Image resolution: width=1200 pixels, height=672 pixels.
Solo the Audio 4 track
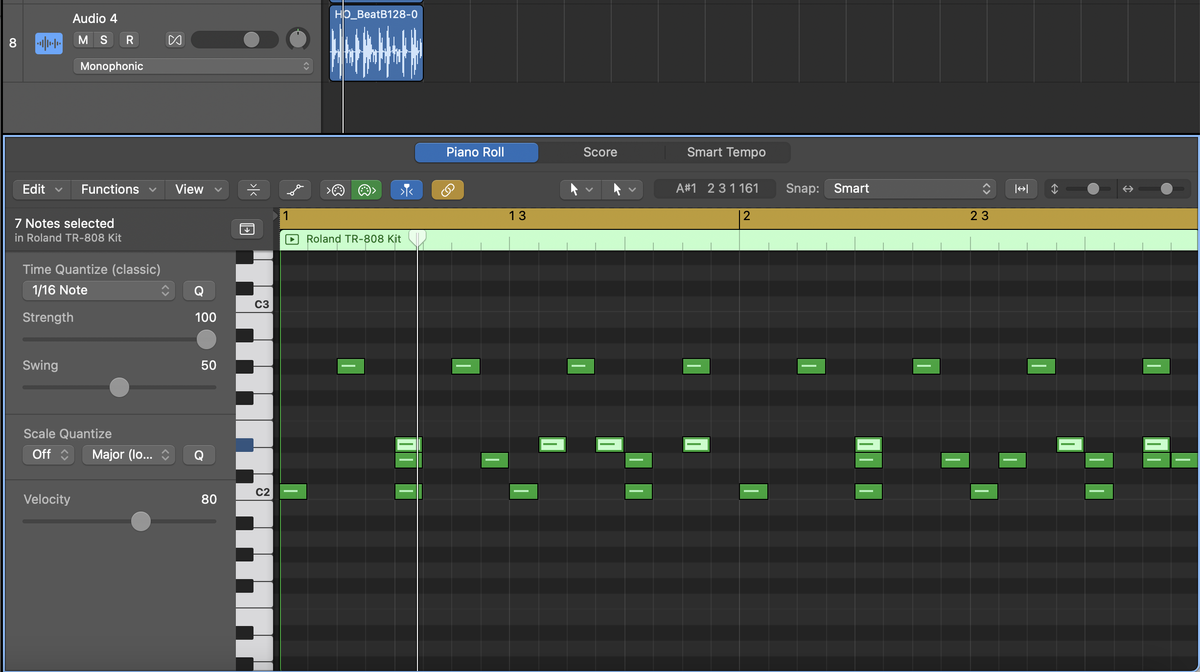[x=104, y=40]
